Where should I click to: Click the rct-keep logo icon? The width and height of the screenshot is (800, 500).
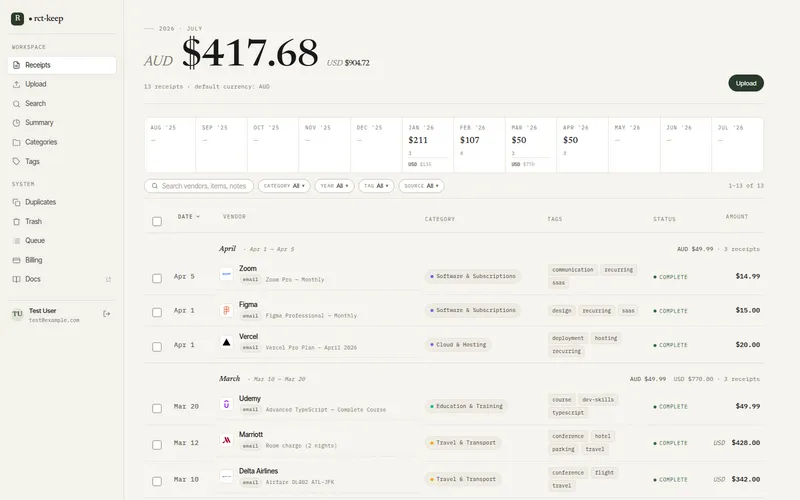click(17, 18)
